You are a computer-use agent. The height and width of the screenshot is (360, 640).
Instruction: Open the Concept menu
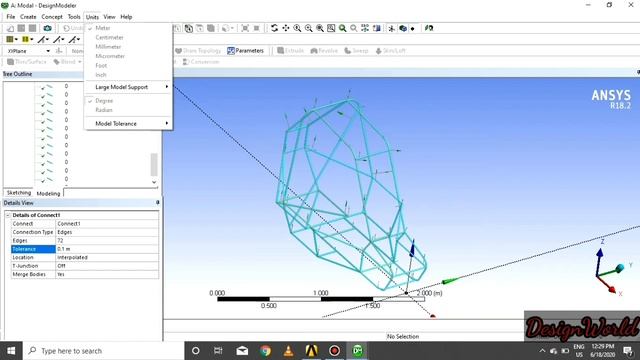[x=52, y=17]
